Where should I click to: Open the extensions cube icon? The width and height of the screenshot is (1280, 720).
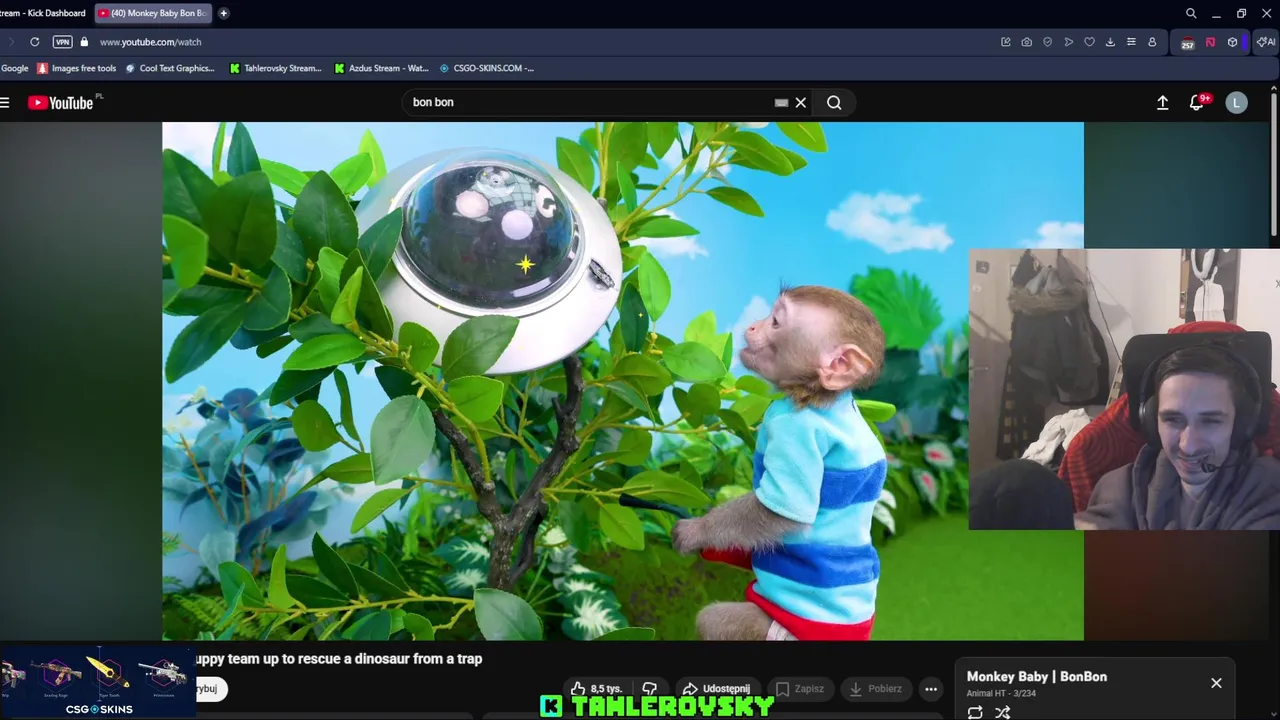click(x=1232, y=42)
